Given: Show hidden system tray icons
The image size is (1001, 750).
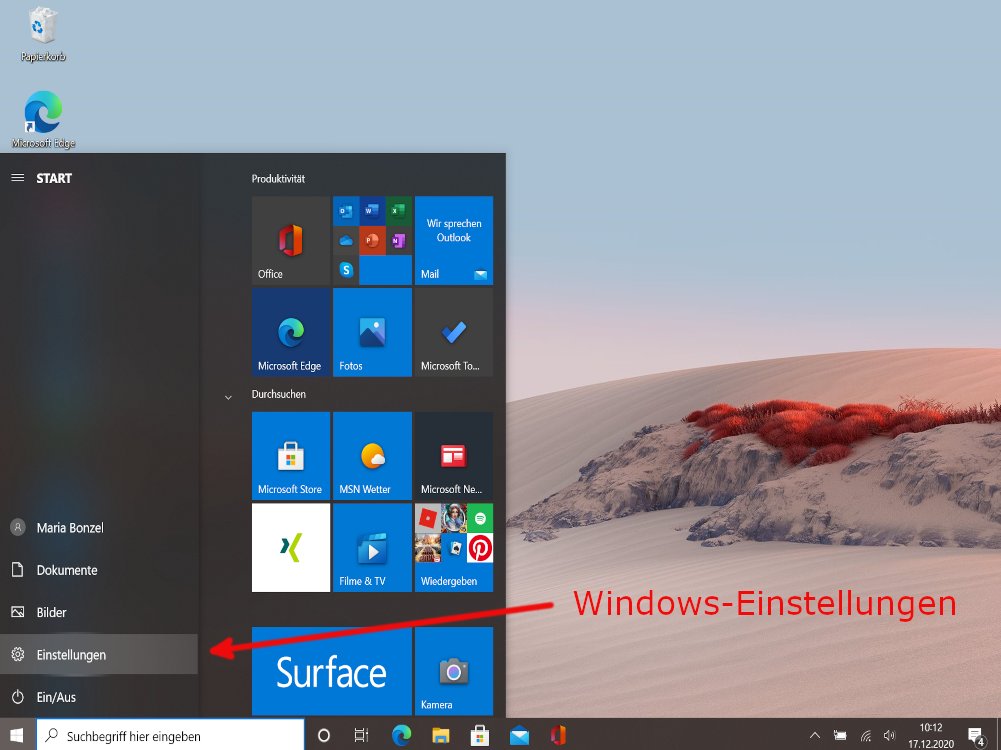Looking at the screenshot, I should point(814,736).
